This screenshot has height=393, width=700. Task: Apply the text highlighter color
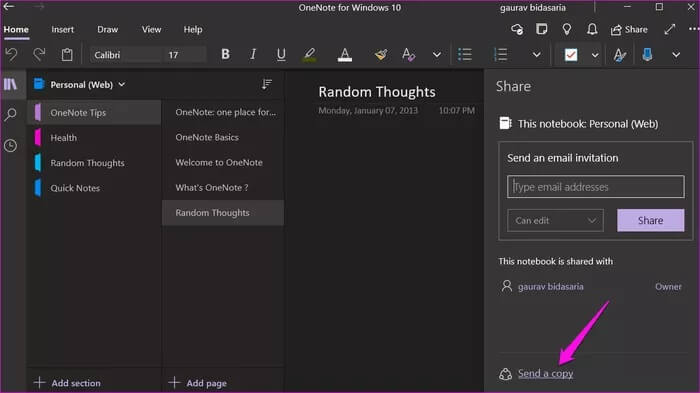[309, 54]
